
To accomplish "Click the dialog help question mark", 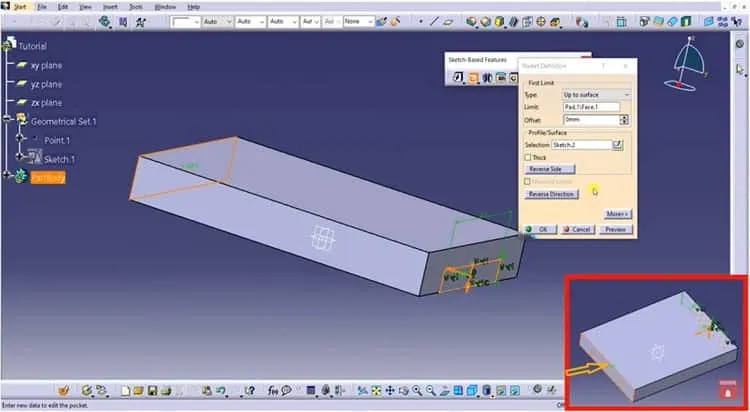I will click(603, 66).
